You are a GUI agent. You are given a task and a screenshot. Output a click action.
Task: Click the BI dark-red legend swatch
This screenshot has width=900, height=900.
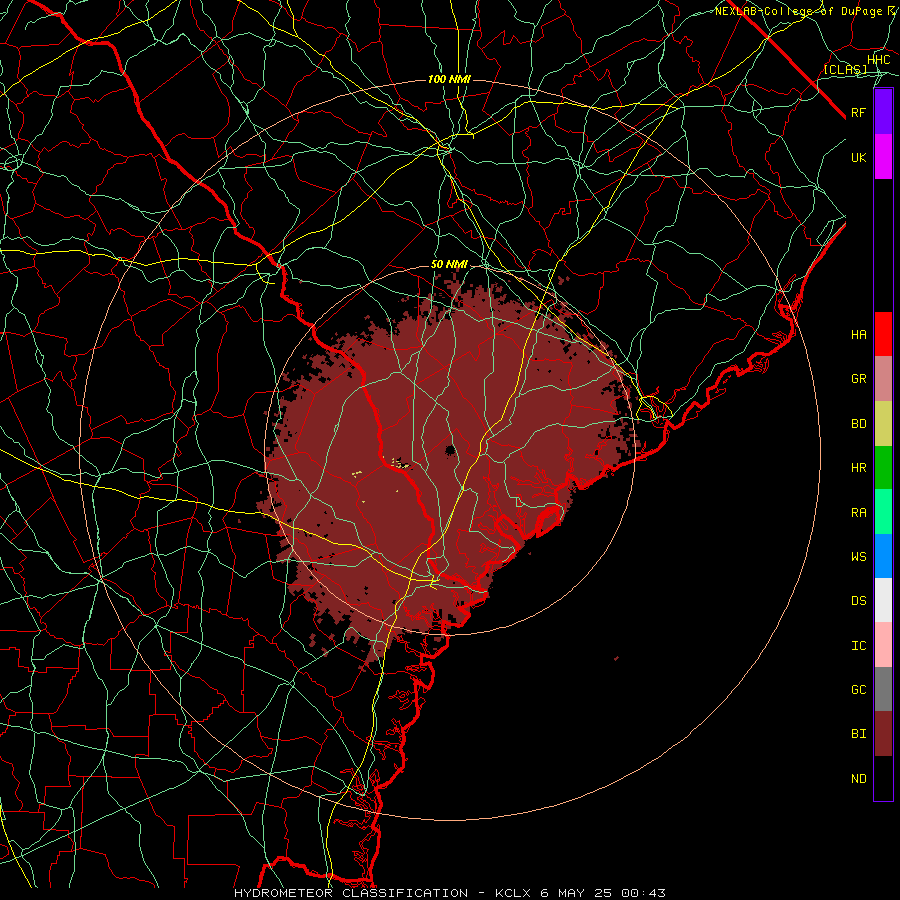tap(883, 734)
